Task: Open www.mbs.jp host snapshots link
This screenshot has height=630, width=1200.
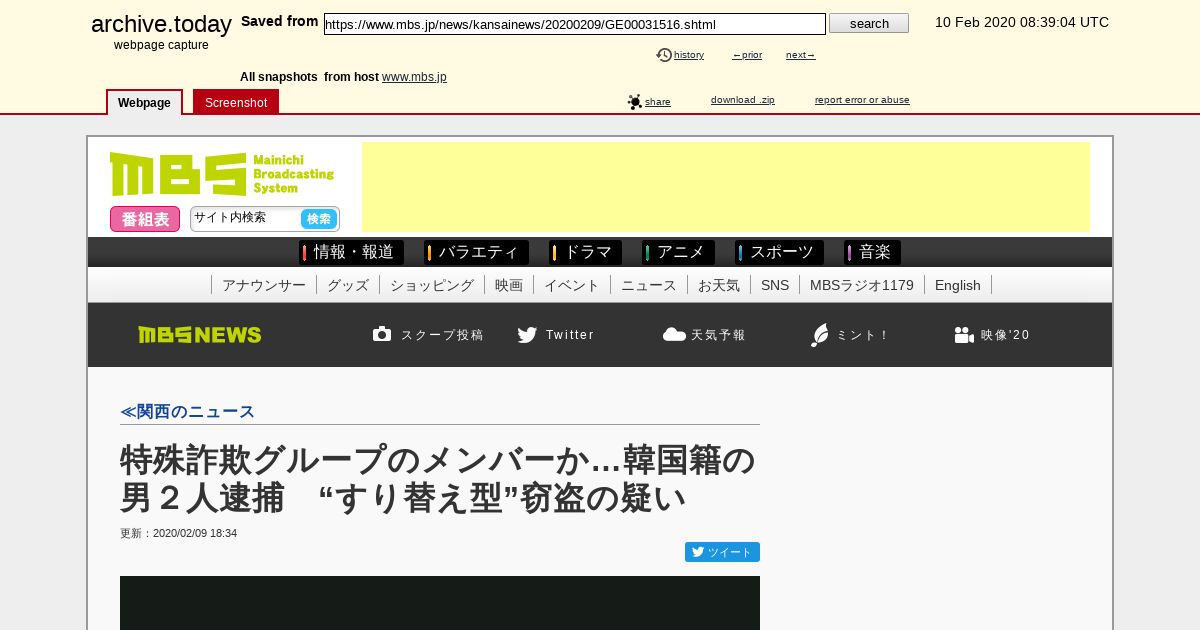Action: tap(414, 77)
